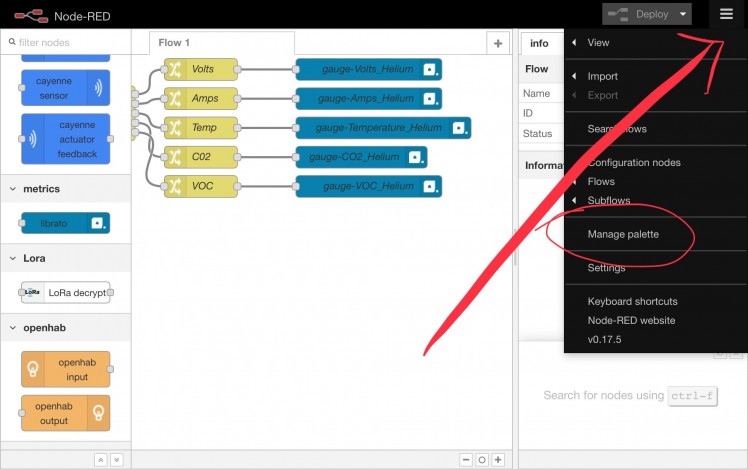Open the Deploy dropdown arrow
The image size is (748, 469).
coord(683,14)
